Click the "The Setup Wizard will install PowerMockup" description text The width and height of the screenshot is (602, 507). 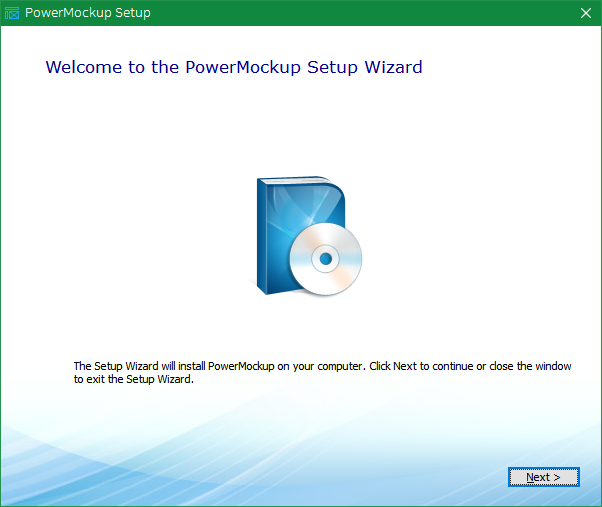322,372
